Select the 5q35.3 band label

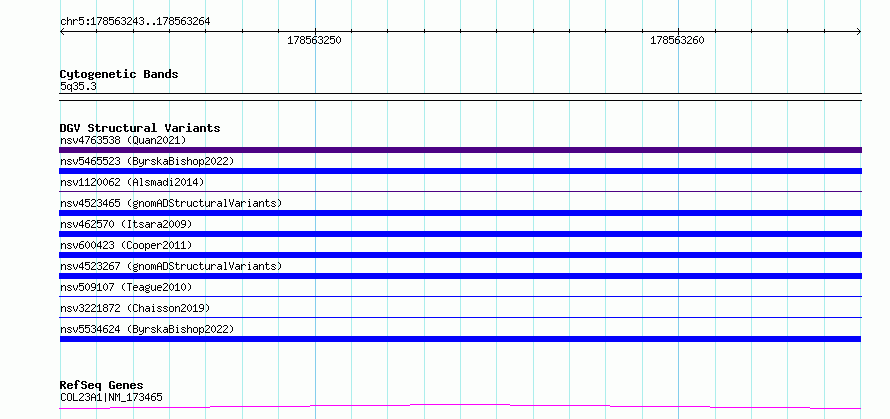point(78,87)
